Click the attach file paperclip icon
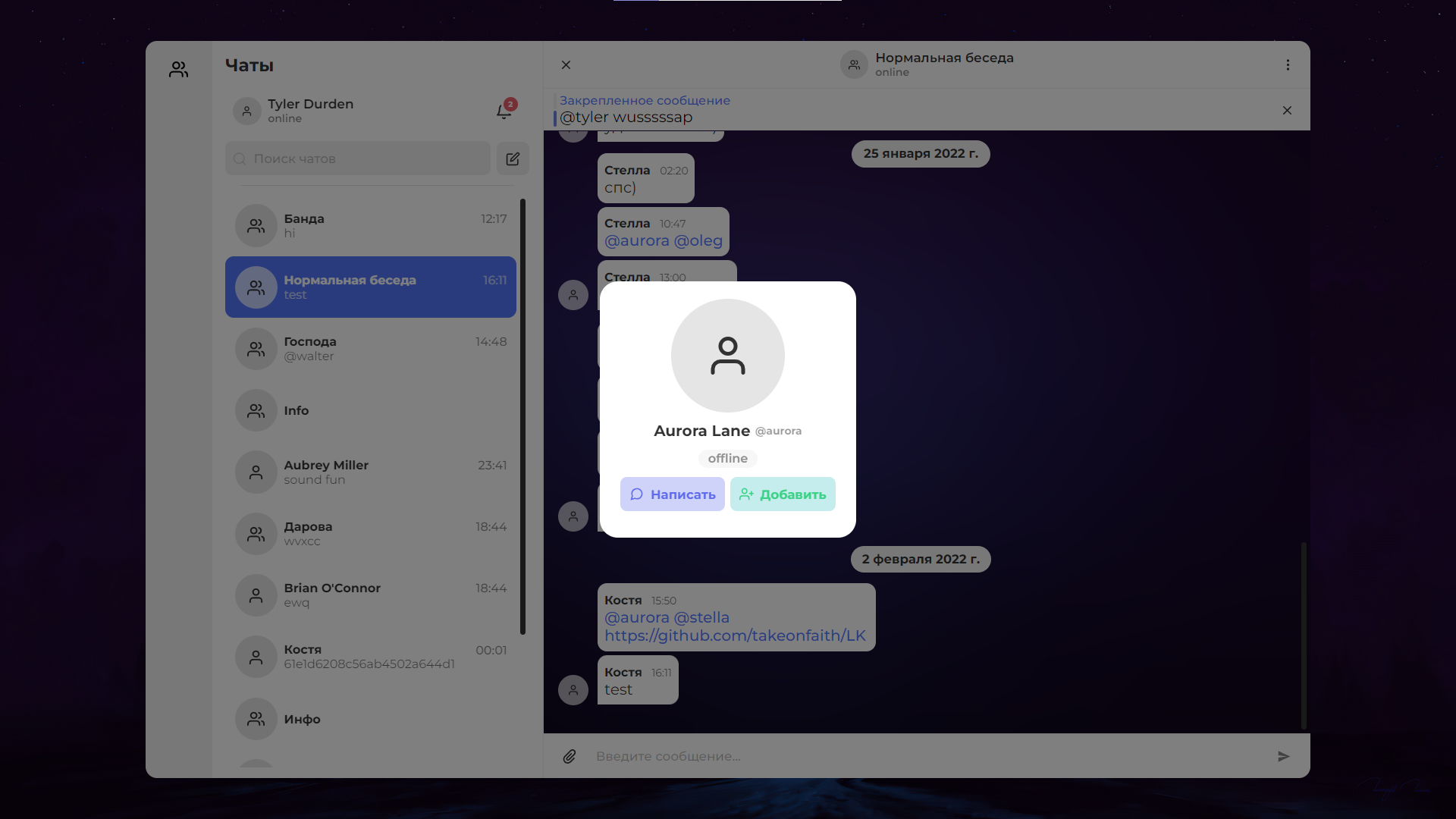 point(570,756)
